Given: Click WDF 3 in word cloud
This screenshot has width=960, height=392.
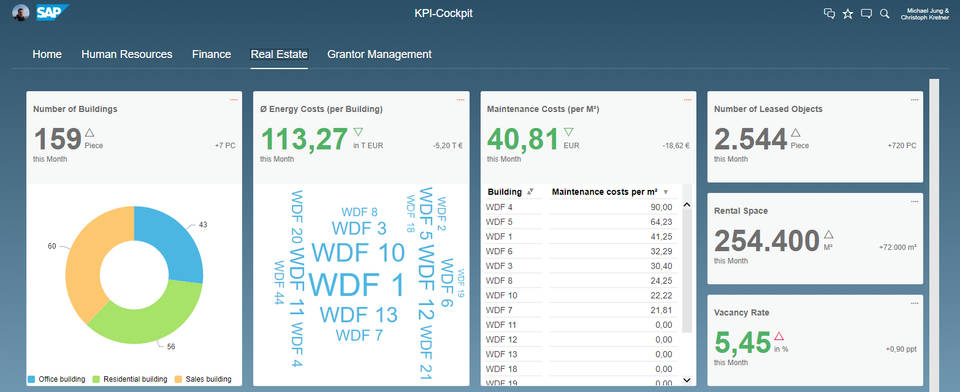Looking at the screenshot, I should point(359,228).
